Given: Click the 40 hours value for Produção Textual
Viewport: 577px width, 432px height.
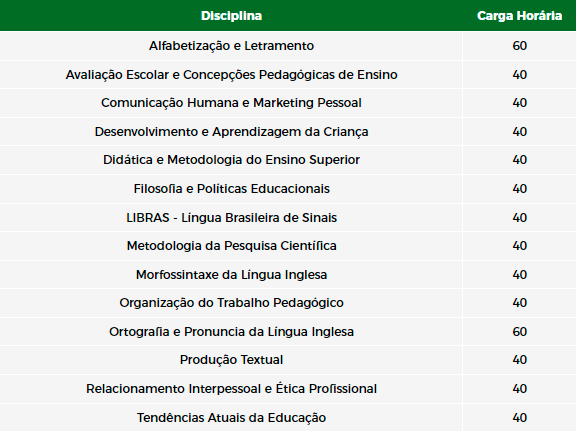Looking at the screenshot, I should coord(520,360).
